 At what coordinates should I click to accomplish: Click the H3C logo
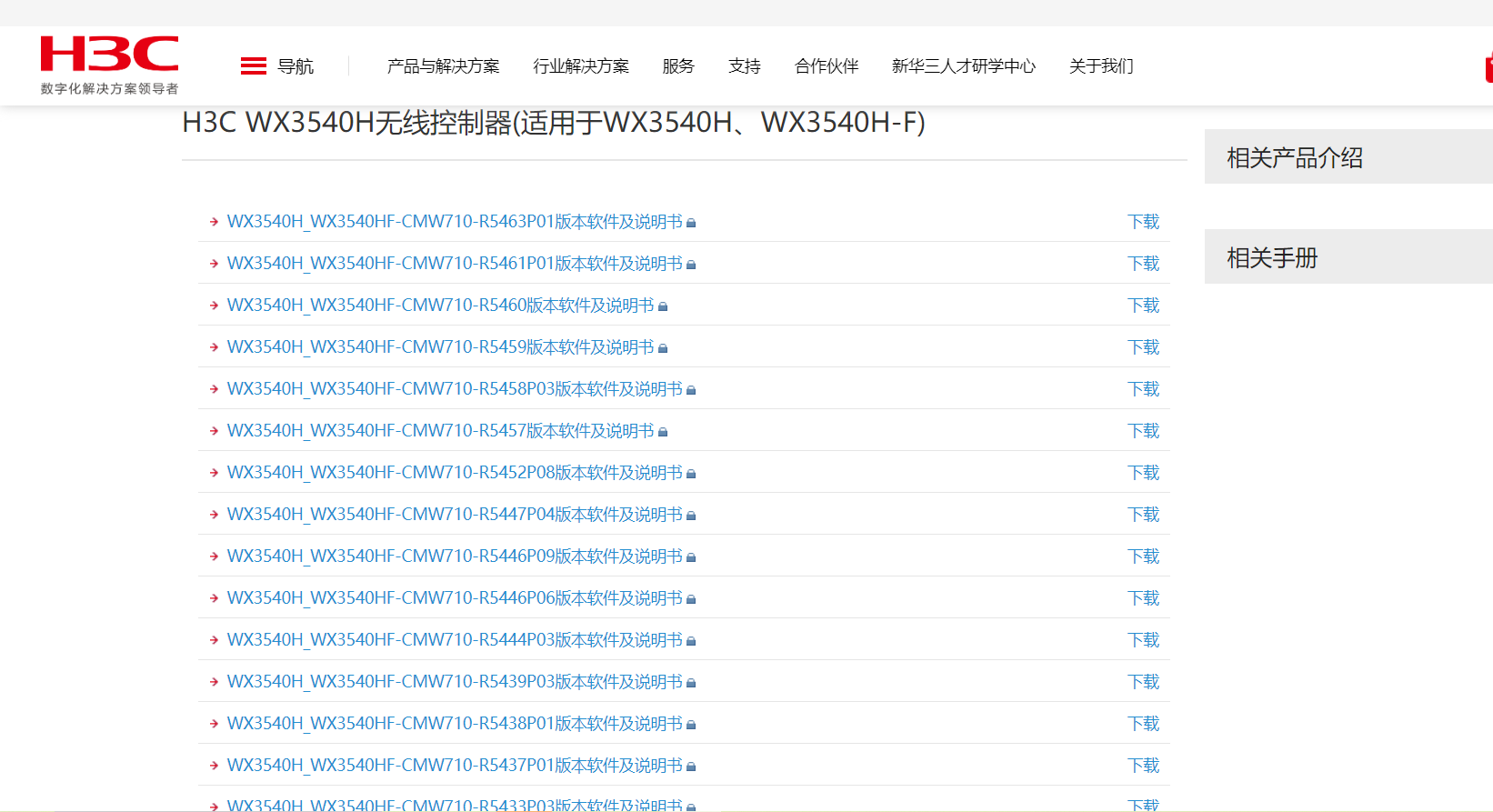pyautogui.click(x=109, y=65)
